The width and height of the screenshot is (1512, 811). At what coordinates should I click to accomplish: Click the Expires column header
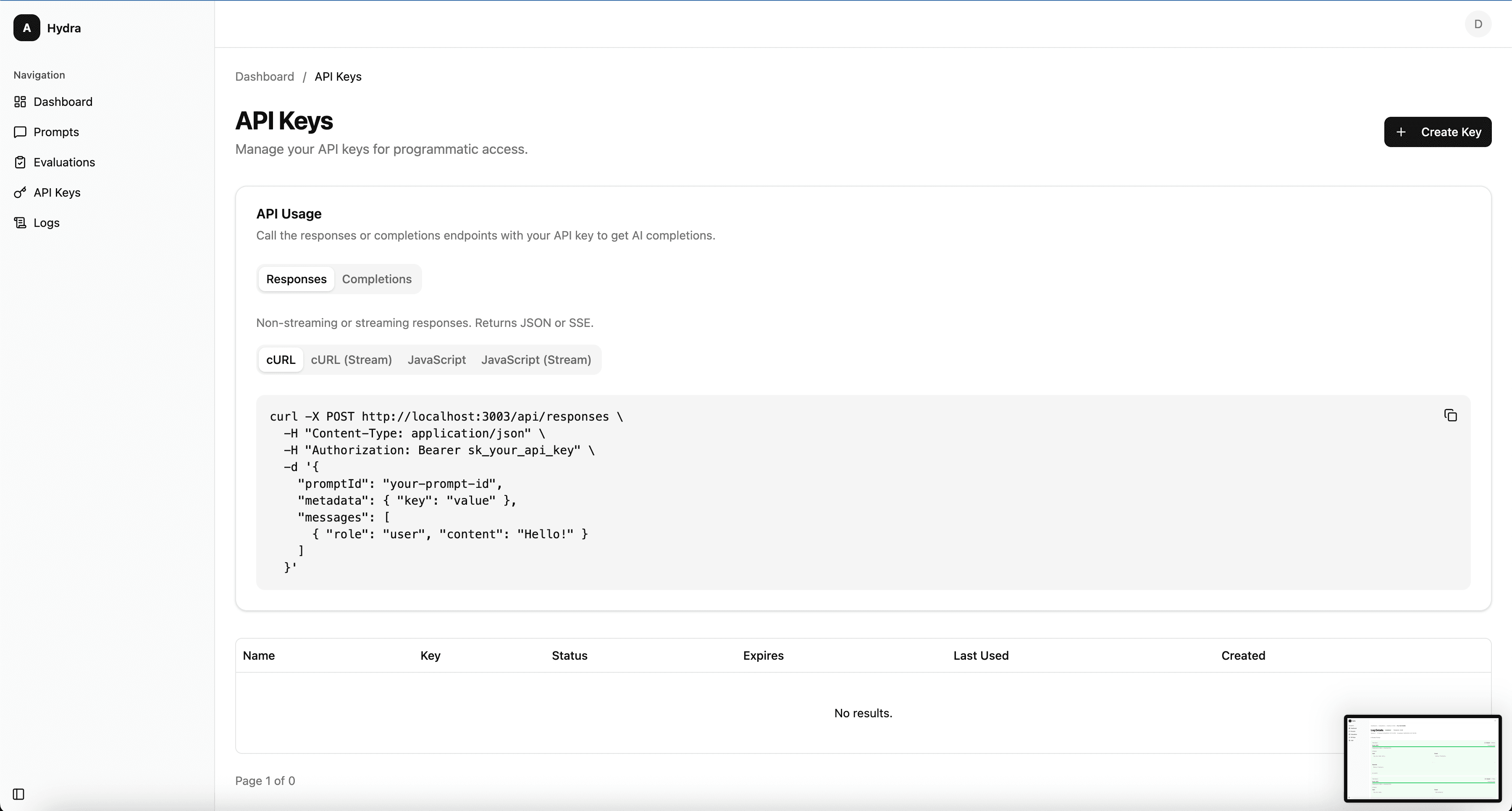[763, 656]
